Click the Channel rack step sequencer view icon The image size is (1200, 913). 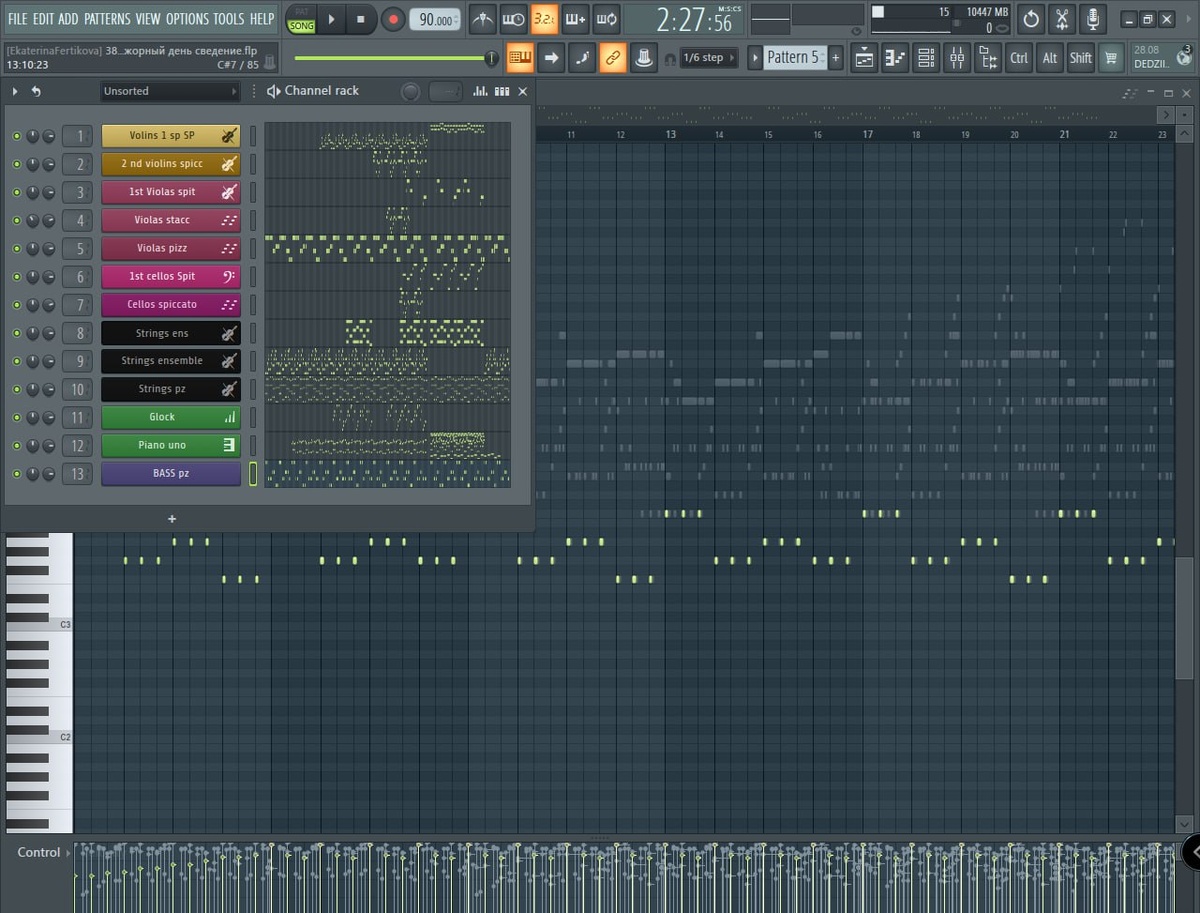tap(502, 91)
